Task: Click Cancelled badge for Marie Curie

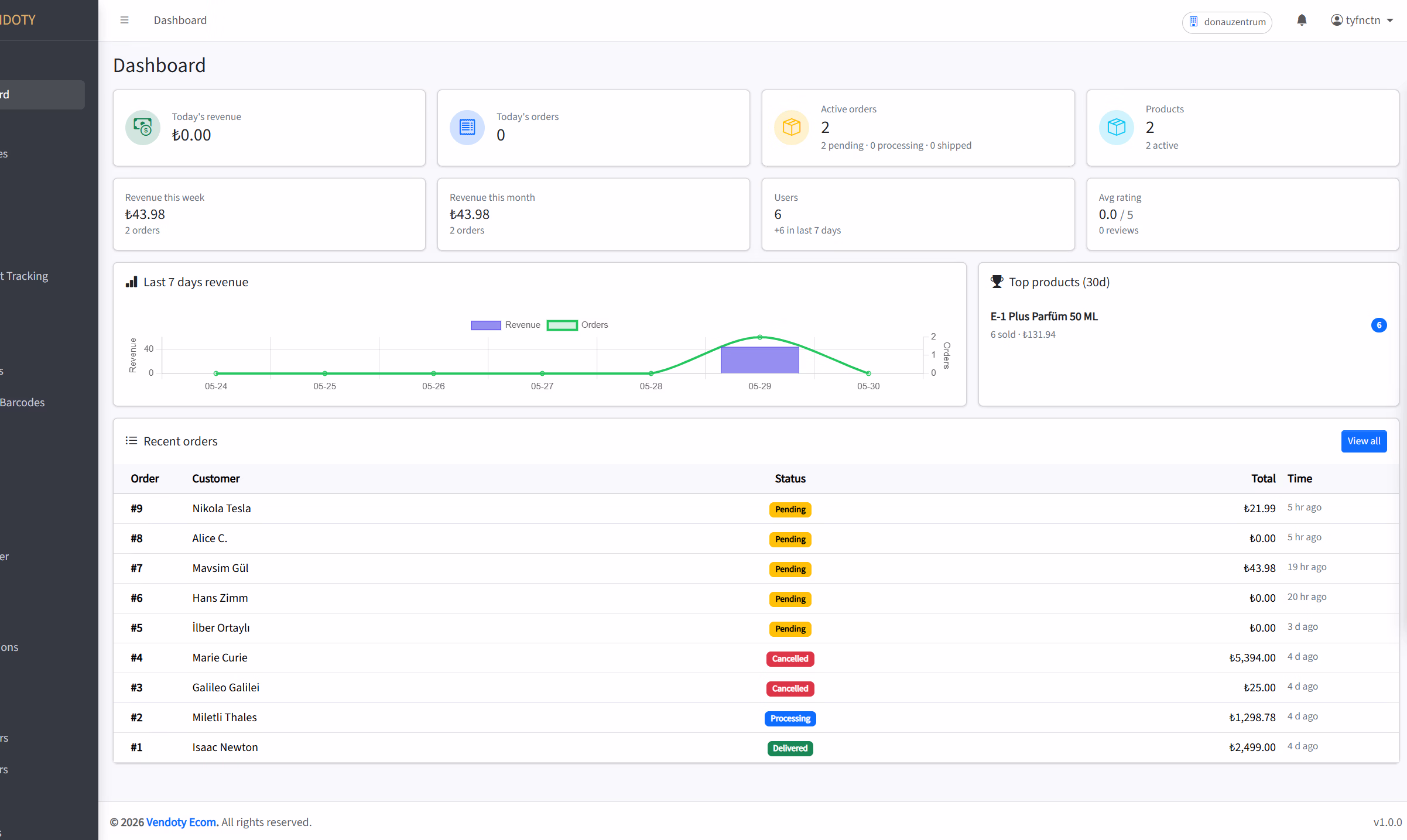Action: tap(790, 659)
